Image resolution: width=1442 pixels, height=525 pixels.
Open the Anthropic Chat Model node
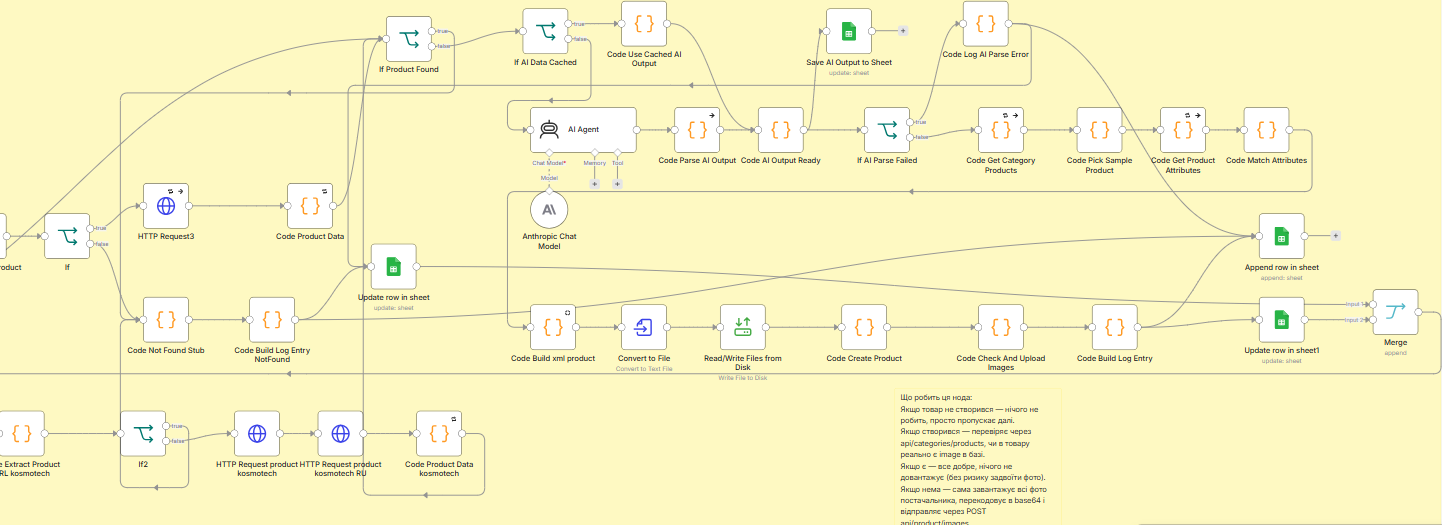[549, 209]
